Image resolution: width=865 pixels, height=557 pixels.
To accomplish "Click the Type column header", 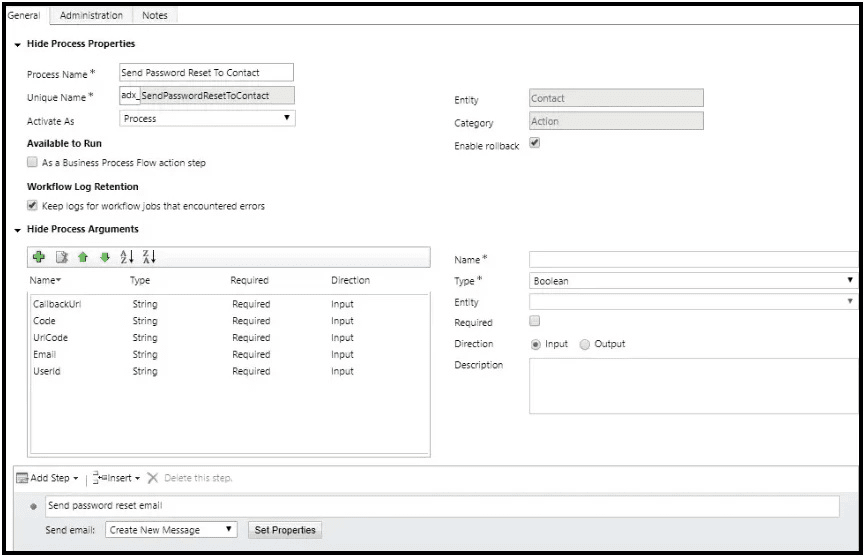I will [140, 280].
